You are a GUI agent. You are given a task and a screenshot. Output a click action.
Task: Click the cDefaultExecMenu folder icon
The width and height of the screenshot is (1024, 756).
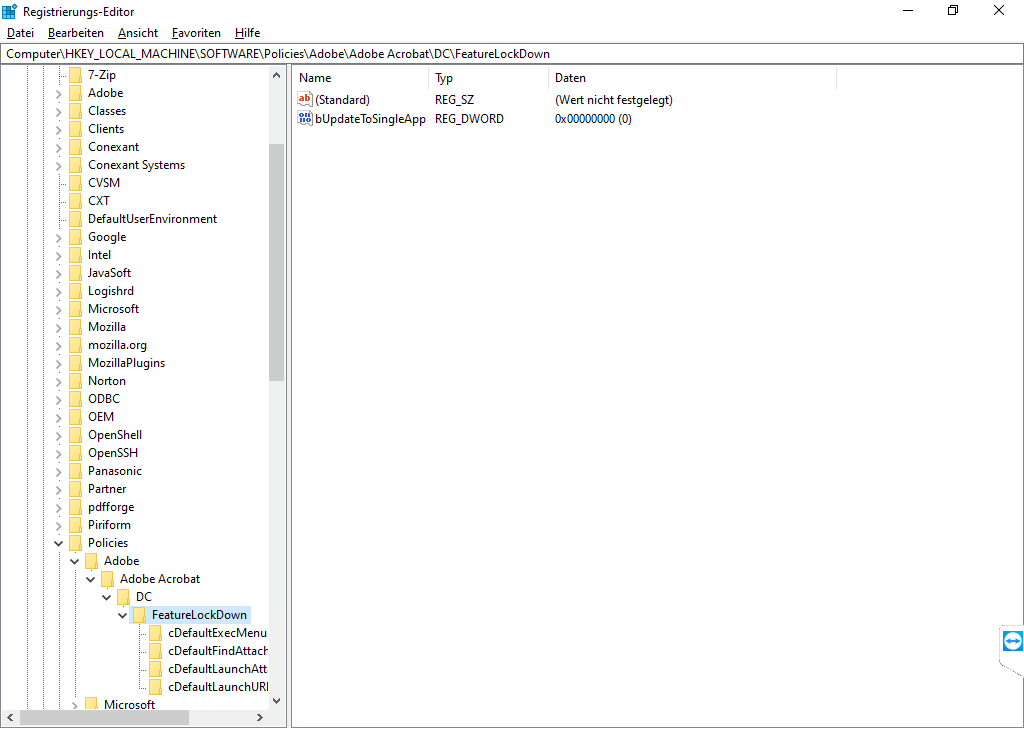coord(156,632)
